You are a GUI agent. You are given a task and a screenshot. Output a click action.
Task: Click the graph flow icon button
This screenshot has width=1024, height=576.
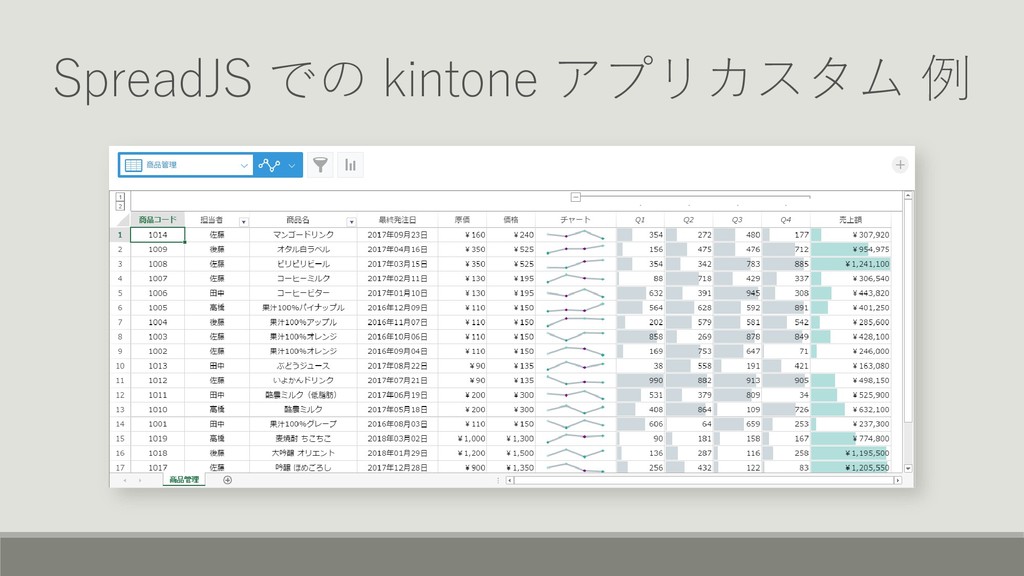(x=269, y=165)
